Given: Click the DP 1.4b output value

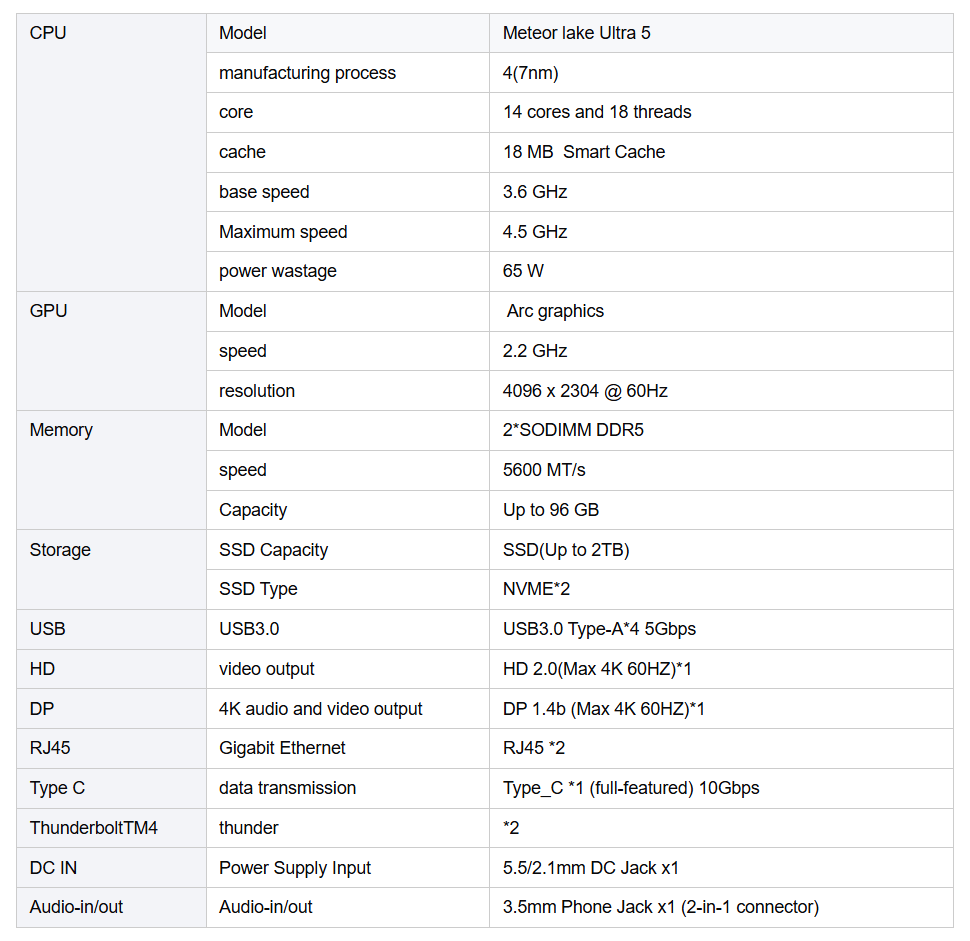Looking at the screenshot, I should [603, 709].
